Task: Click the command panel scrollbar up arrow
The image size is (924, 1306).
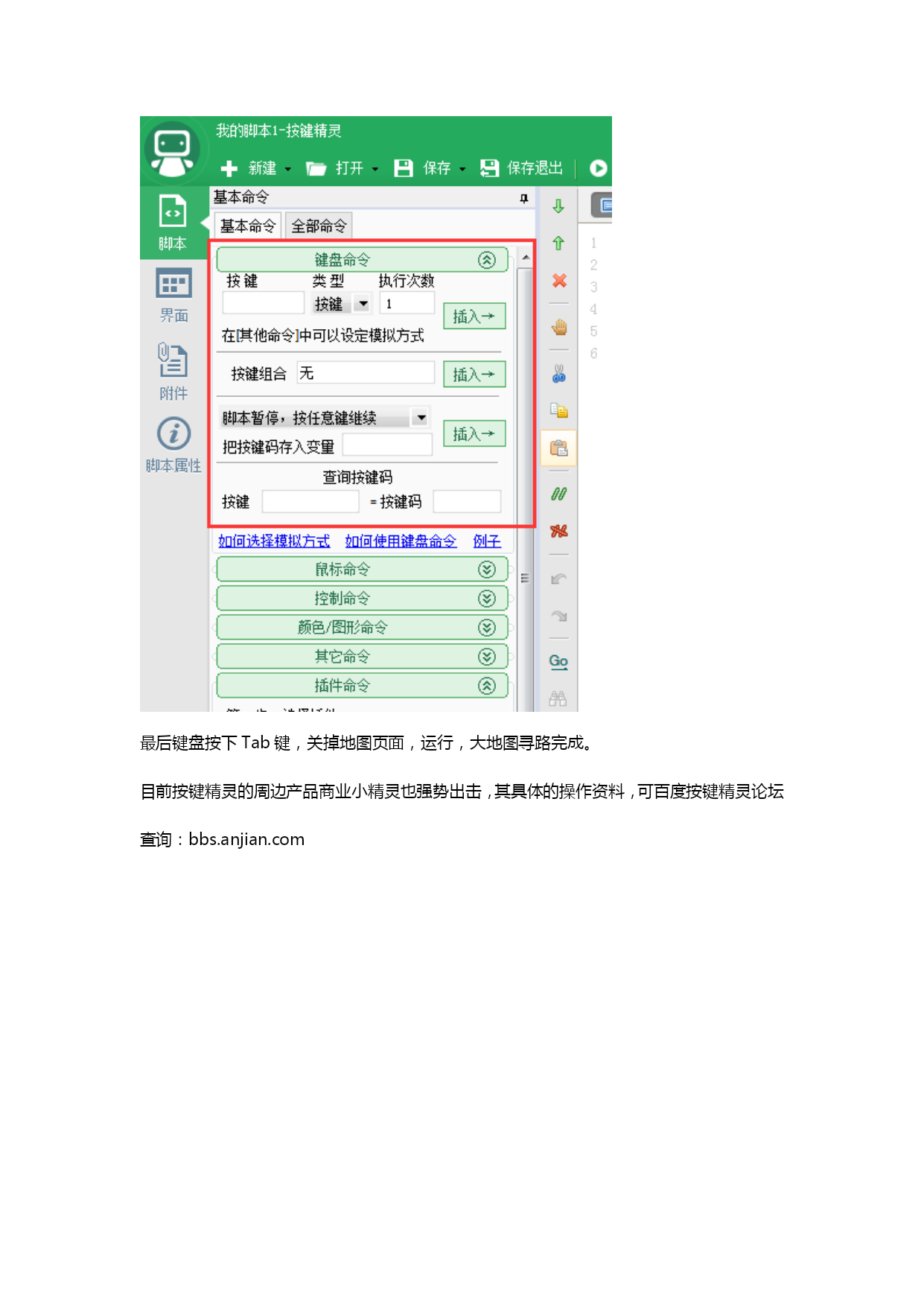Action: (x=526, y=257)
